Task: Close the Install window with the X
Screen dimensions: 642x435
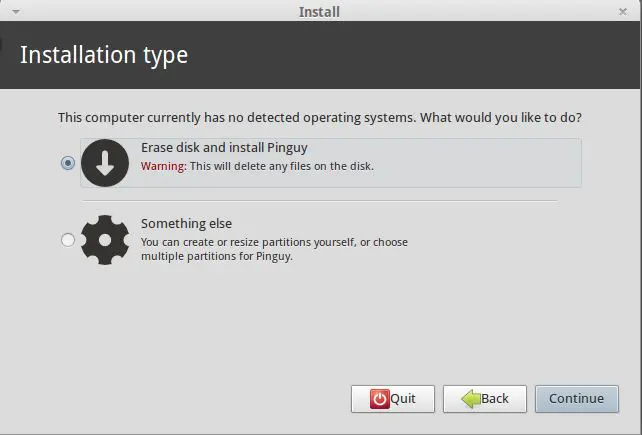Action: click(623, 12)
